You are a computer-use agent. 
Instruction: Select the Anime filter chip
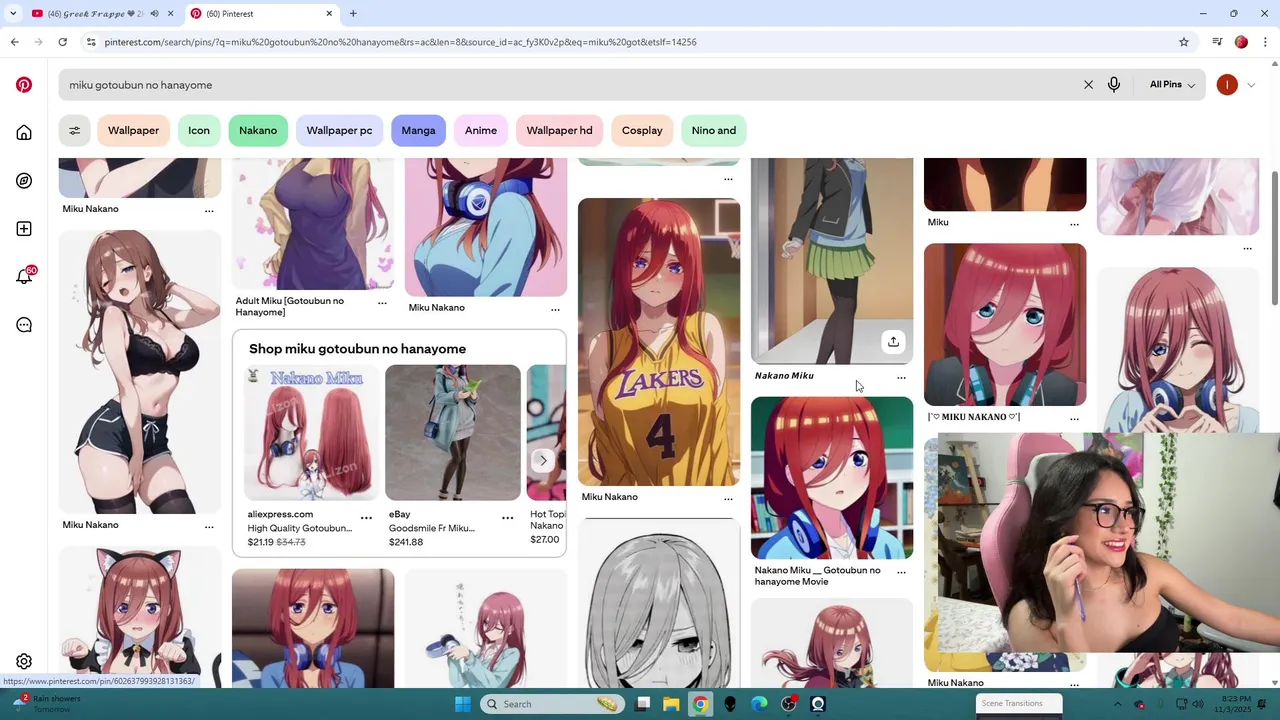click(x=481, y=131)
